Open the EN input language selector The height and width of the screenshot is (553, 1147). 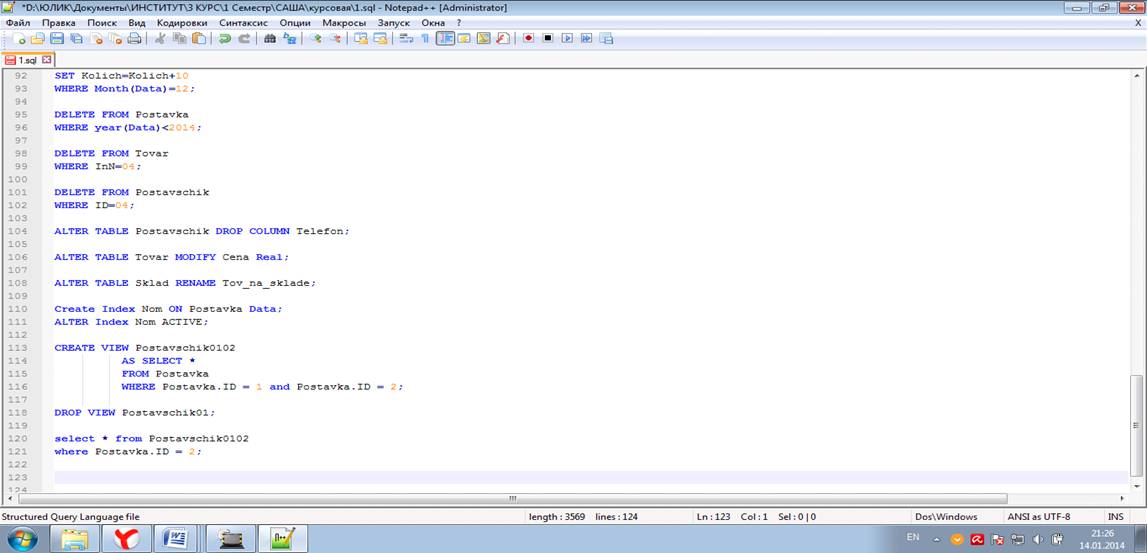click(x=912, y=538)
